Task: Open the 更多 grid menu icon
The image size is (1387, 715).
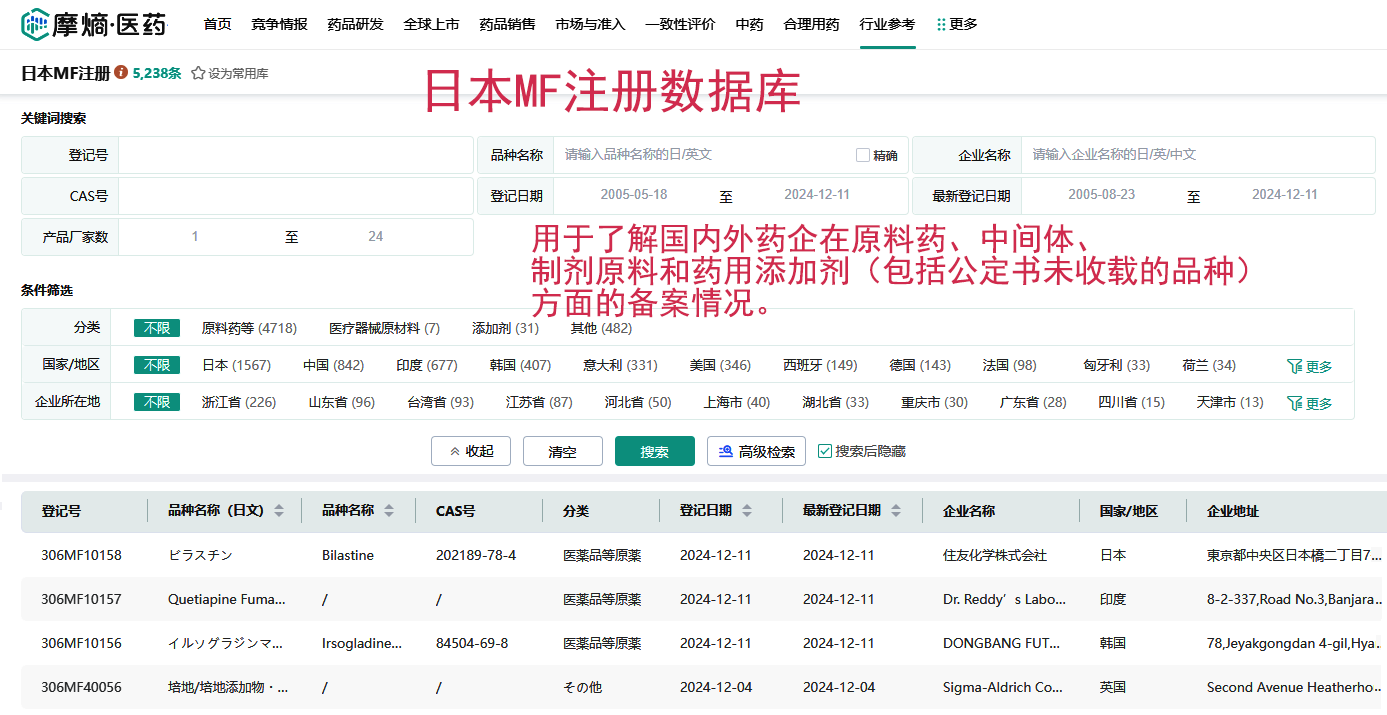Action: click(941, 25)
